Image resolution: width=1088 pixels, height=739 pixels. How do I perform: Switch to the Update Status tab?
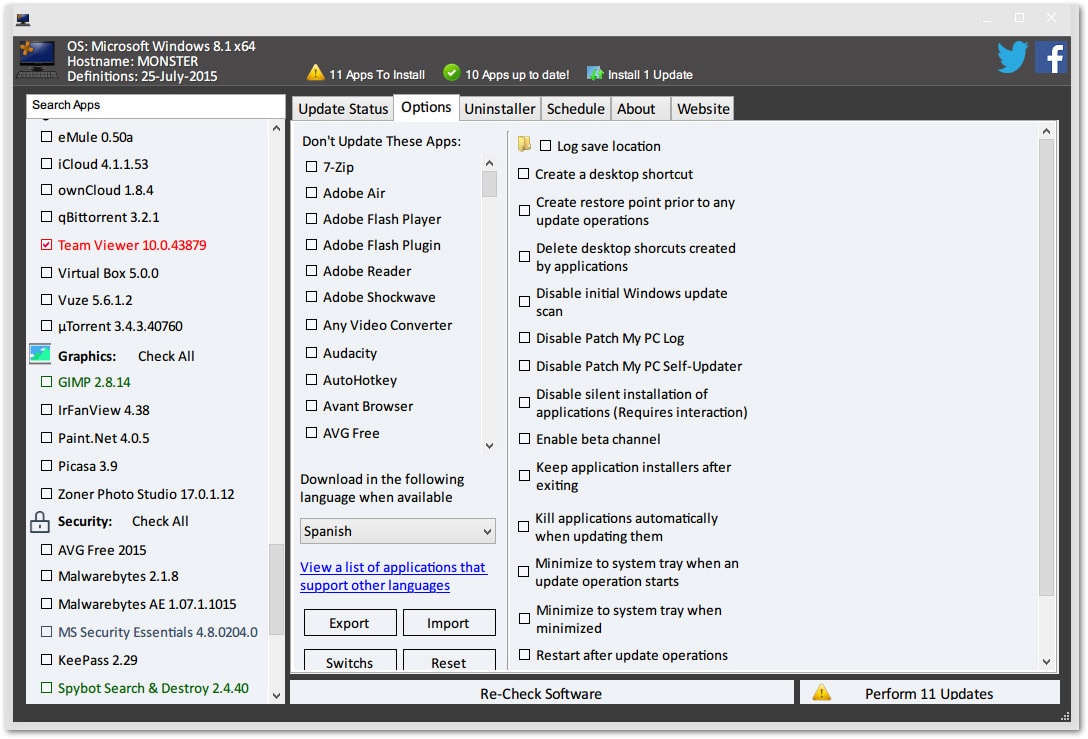click(x=343, y=109)
